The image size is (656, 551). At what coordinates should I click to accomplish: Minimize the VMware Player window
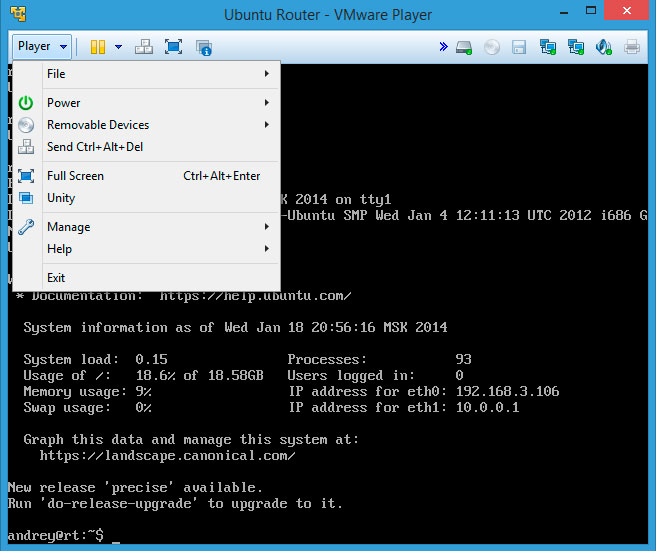[x=564, y=13]
